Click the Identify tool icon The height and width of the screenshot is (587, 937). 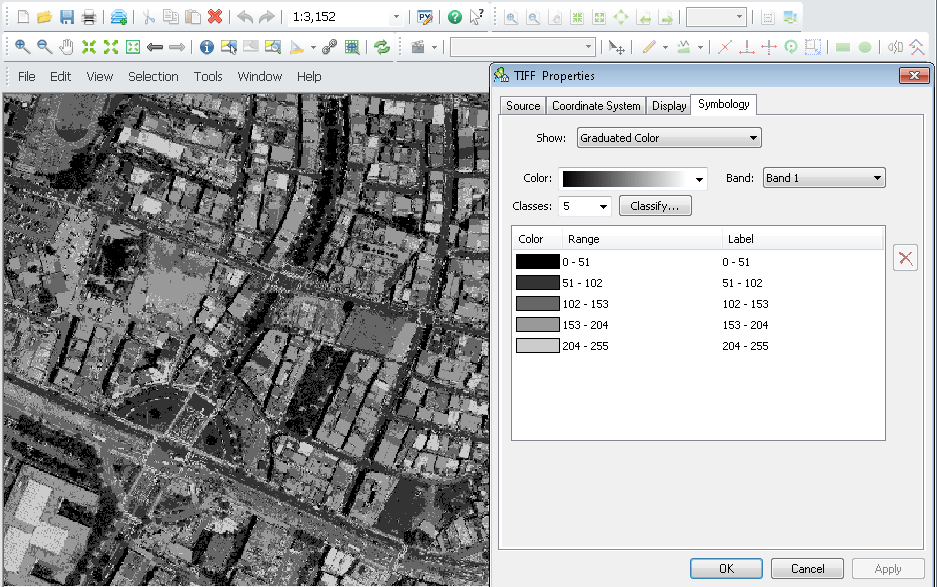(x=205, y=46)
